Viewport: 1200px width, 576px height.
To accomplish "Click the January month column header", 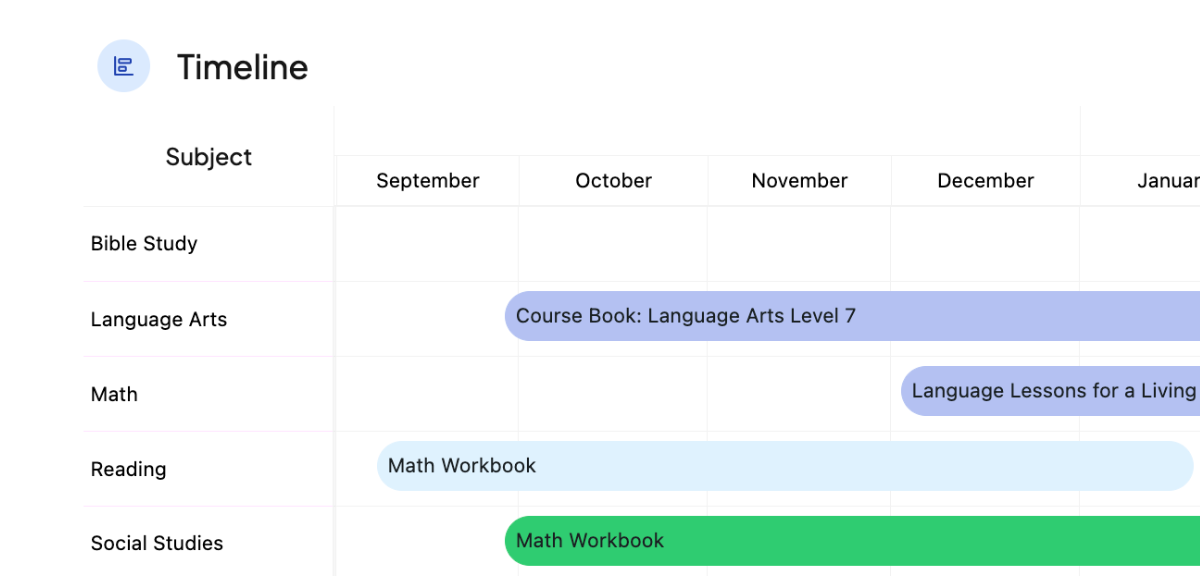I will pos(1167,181).
